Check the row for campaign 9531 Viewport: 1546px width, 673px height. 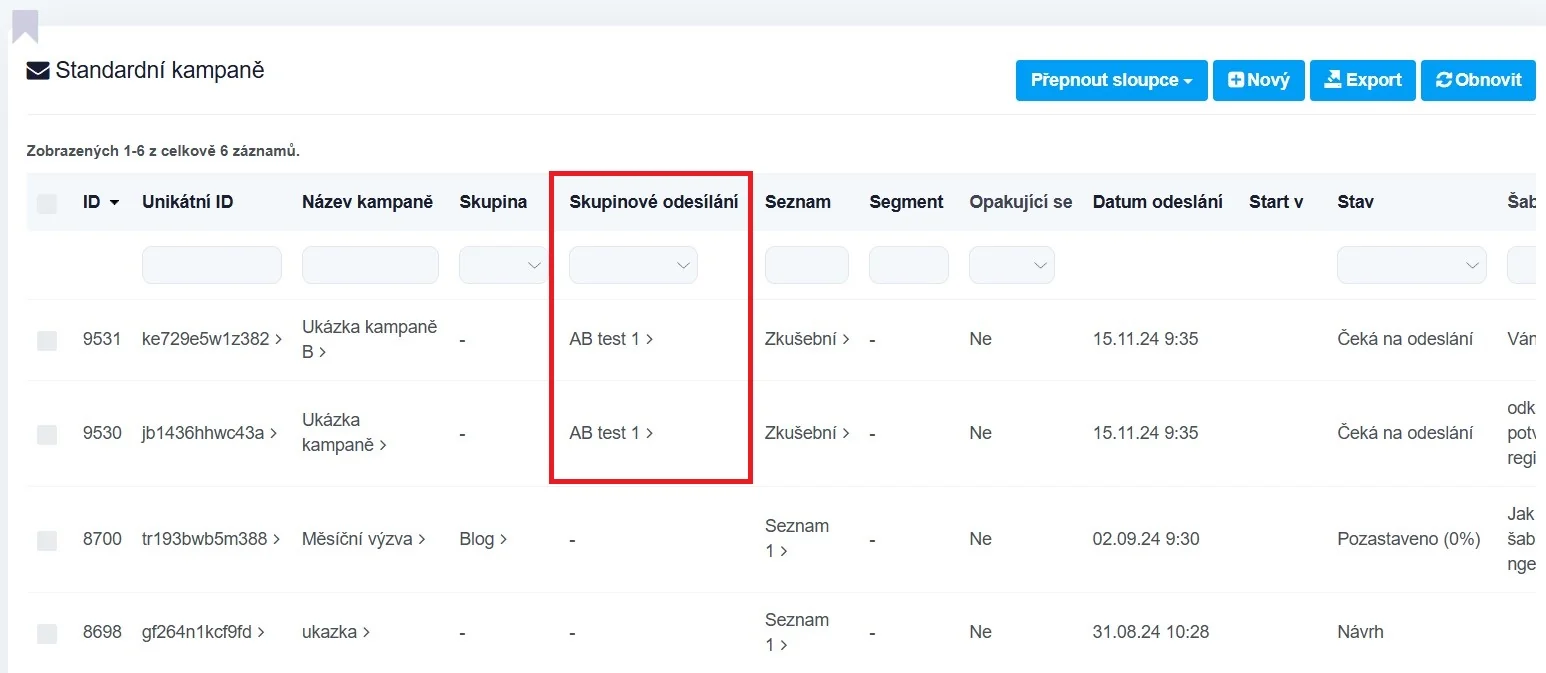(47, 341)
